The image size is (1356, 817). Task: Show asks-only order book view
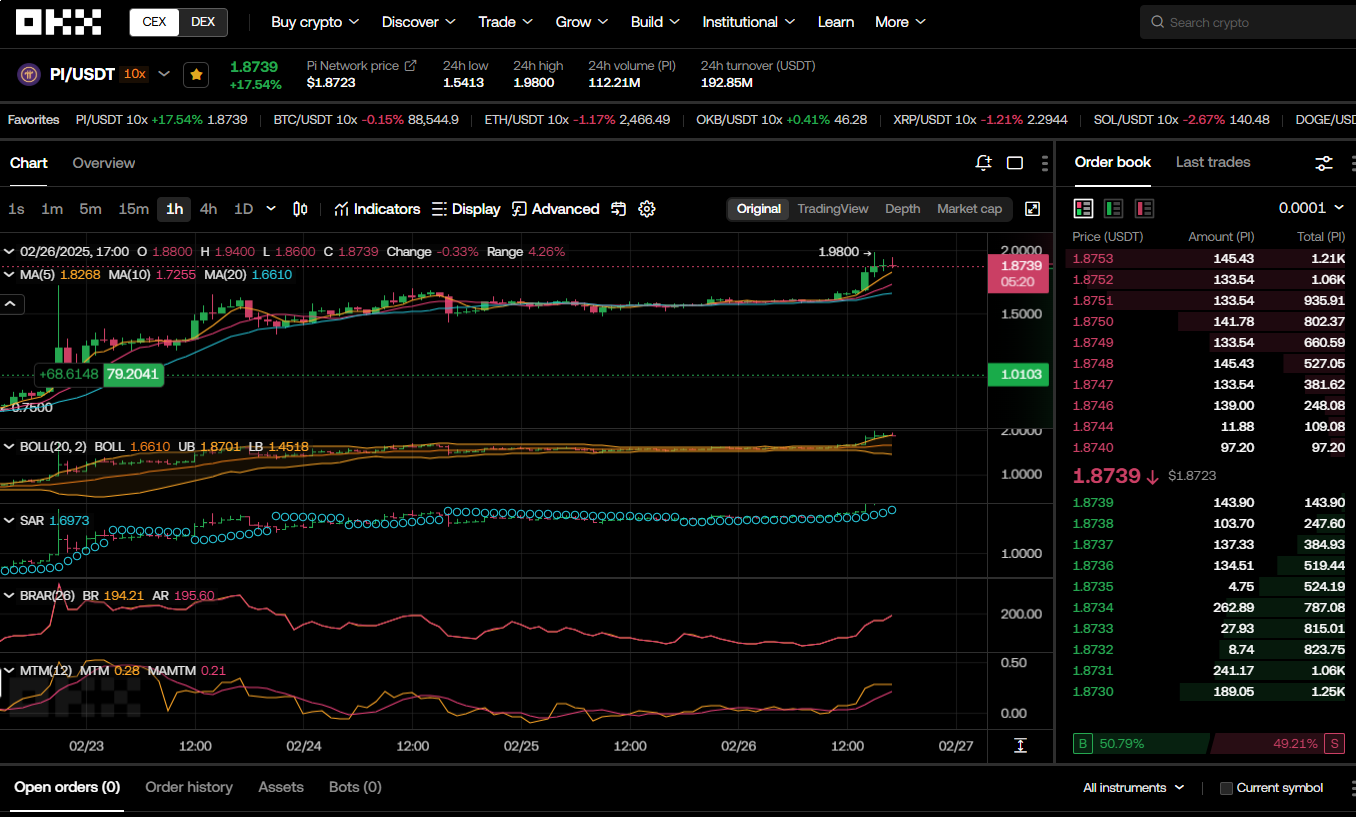1144,208
